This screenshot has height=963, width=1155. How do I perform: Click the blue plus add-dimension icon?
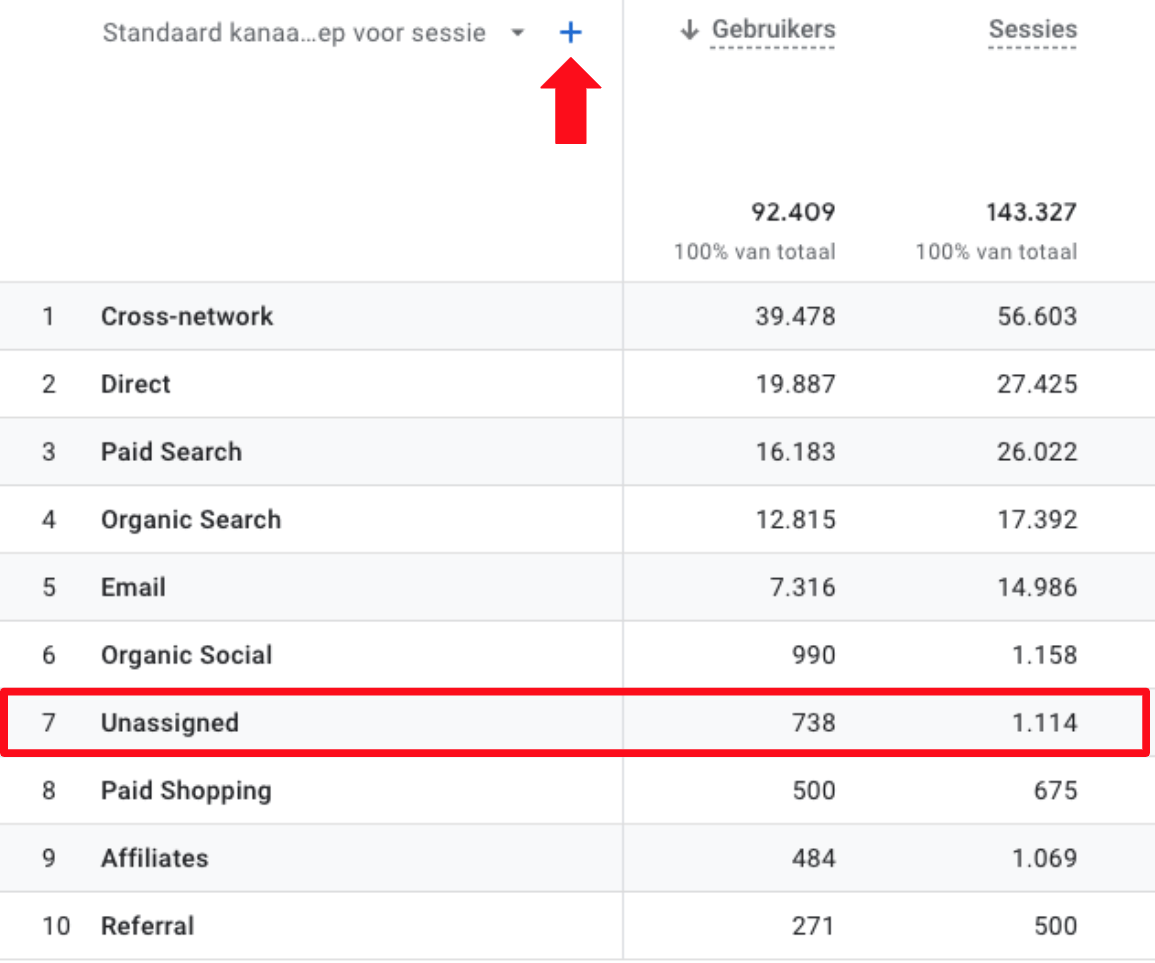[x=570, y=33]
